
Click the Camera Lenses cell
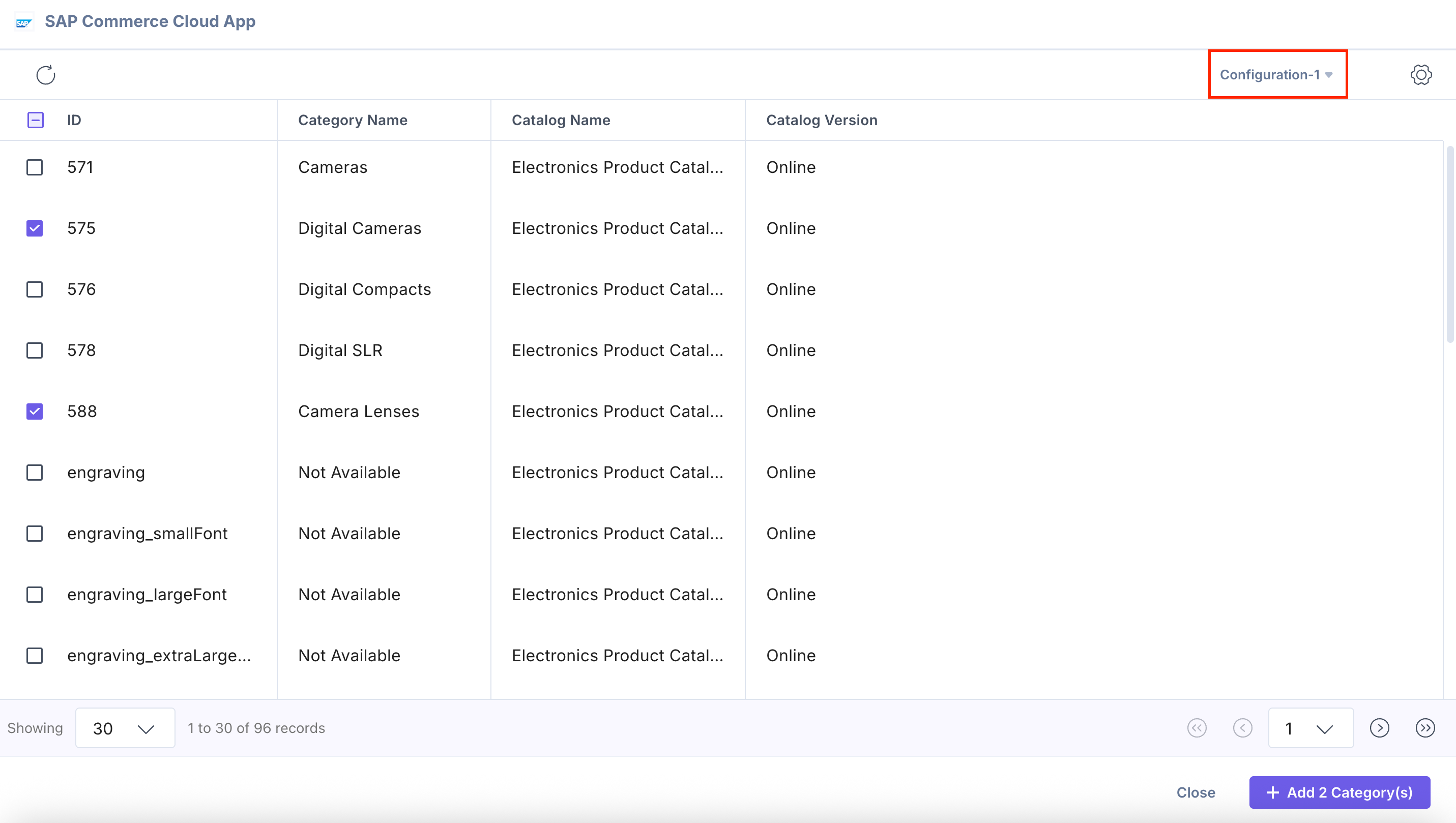(x=358, y=411)
